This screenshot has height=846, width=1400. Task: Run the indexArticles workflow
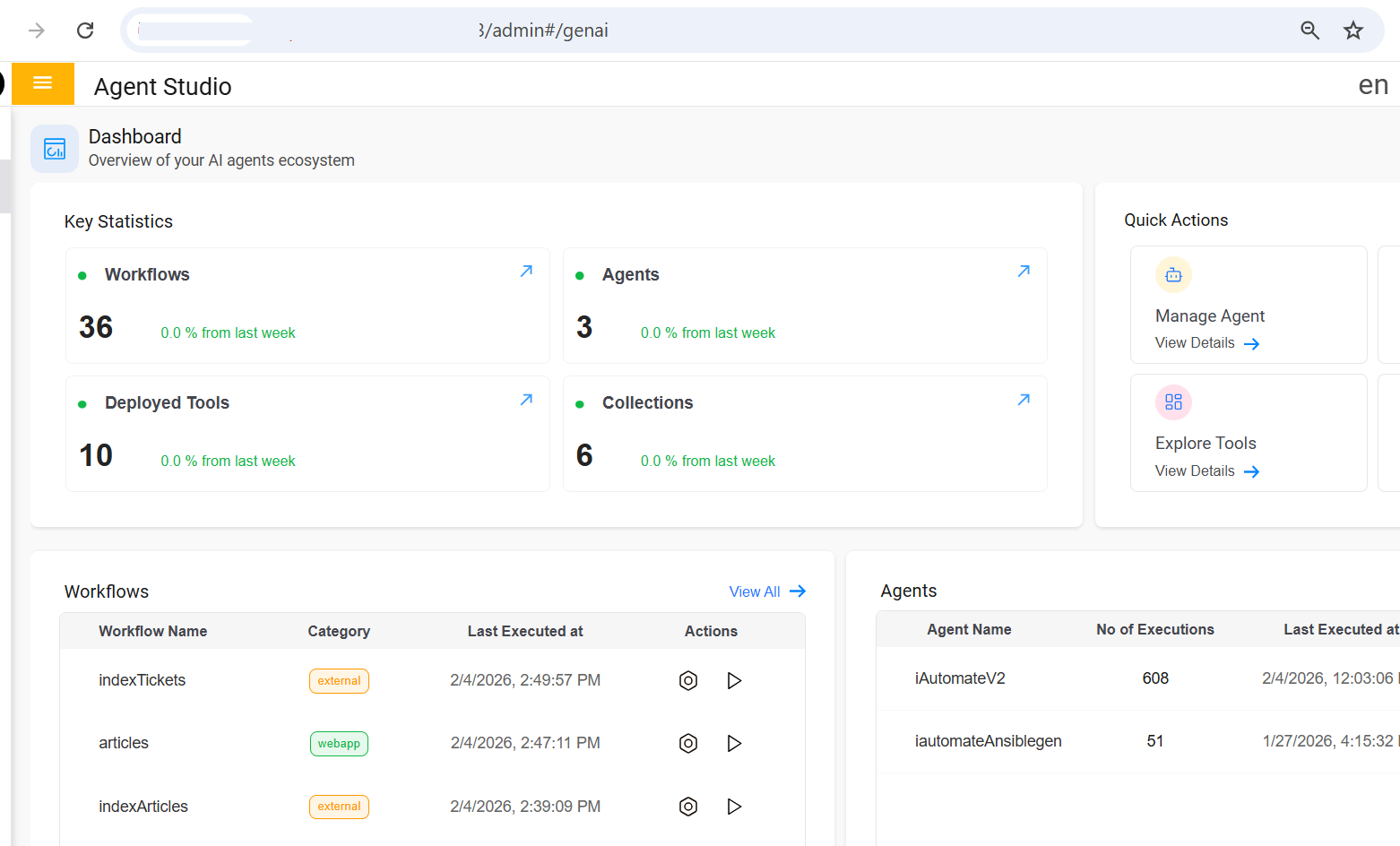[734, 807]
